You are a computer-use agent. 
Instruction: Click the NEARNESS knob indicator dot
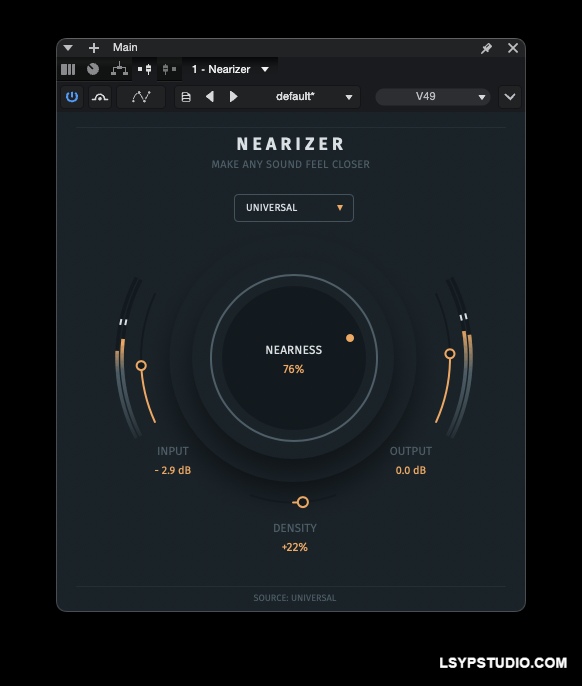[350, 338]
